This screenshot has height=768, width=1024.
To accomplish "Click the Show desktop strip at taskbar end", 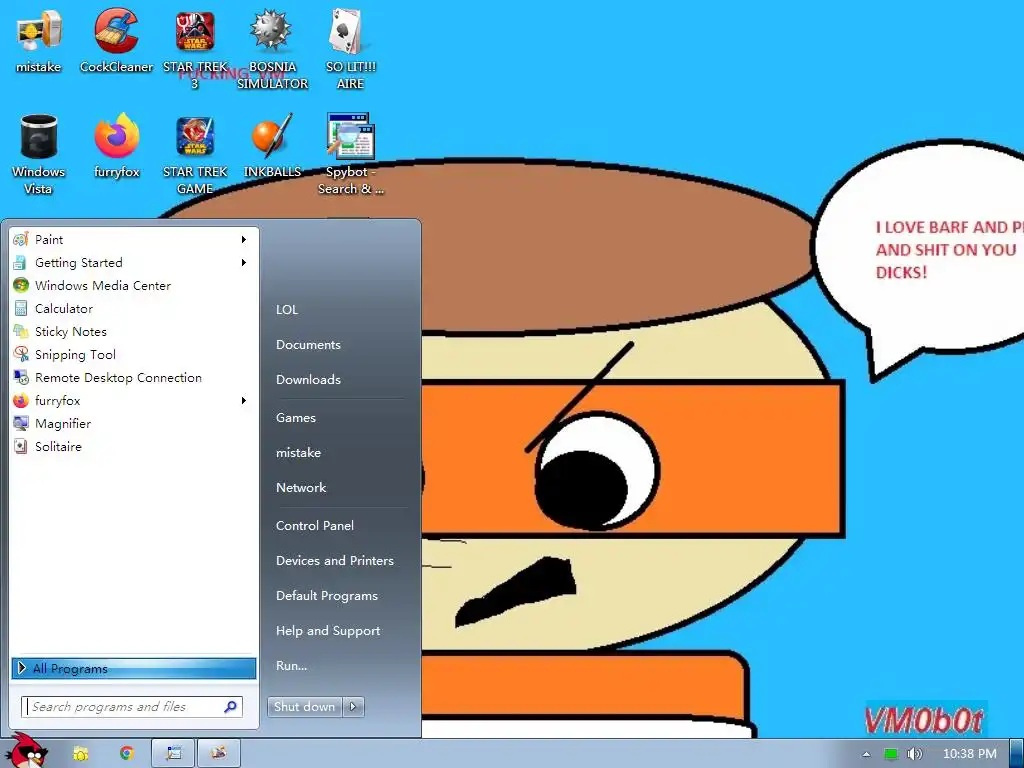I will [x=1017, y=753].
